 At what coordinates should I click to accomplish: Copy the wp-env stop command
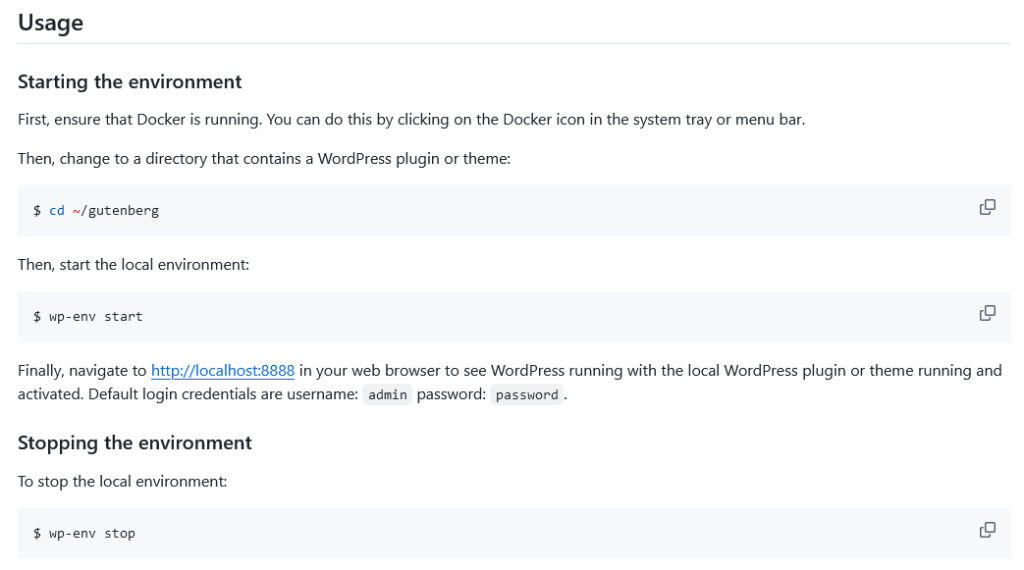987,530
